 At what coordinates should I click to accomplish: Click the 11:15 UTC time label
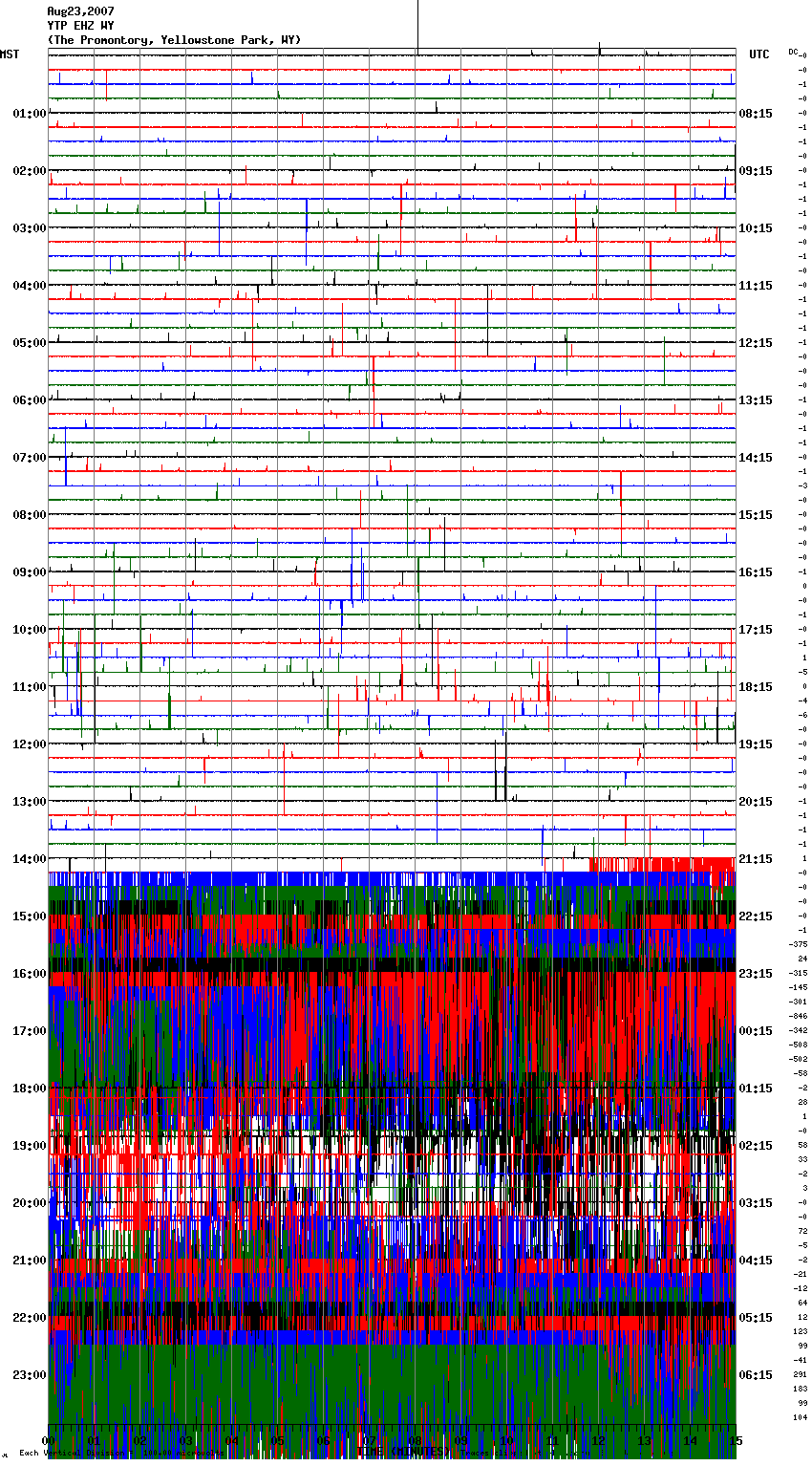[756, 286]
